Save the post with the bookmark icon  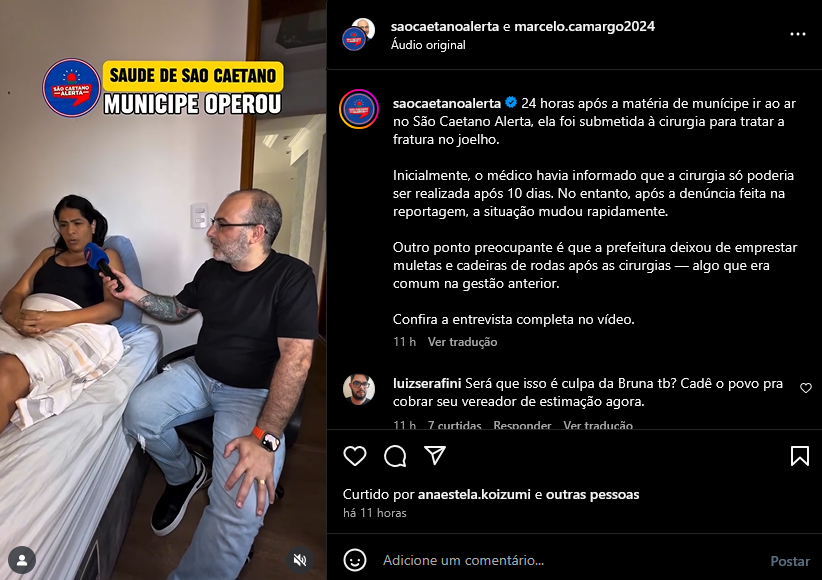(799, 456)
